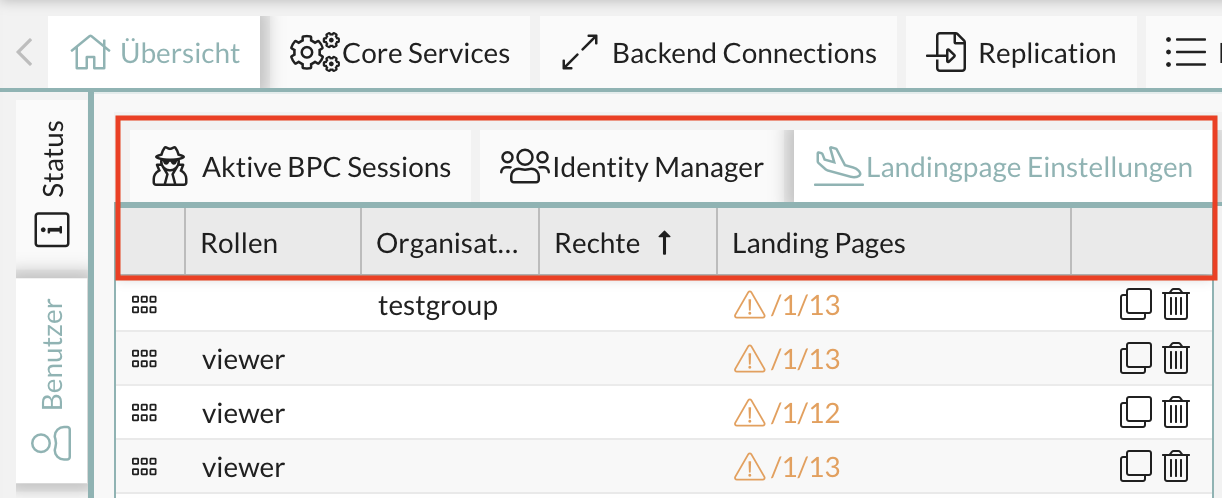The height and width of the screenshot is (498, 1222).
Task: Open the Übersicht tab
Action: pos(158,53)
